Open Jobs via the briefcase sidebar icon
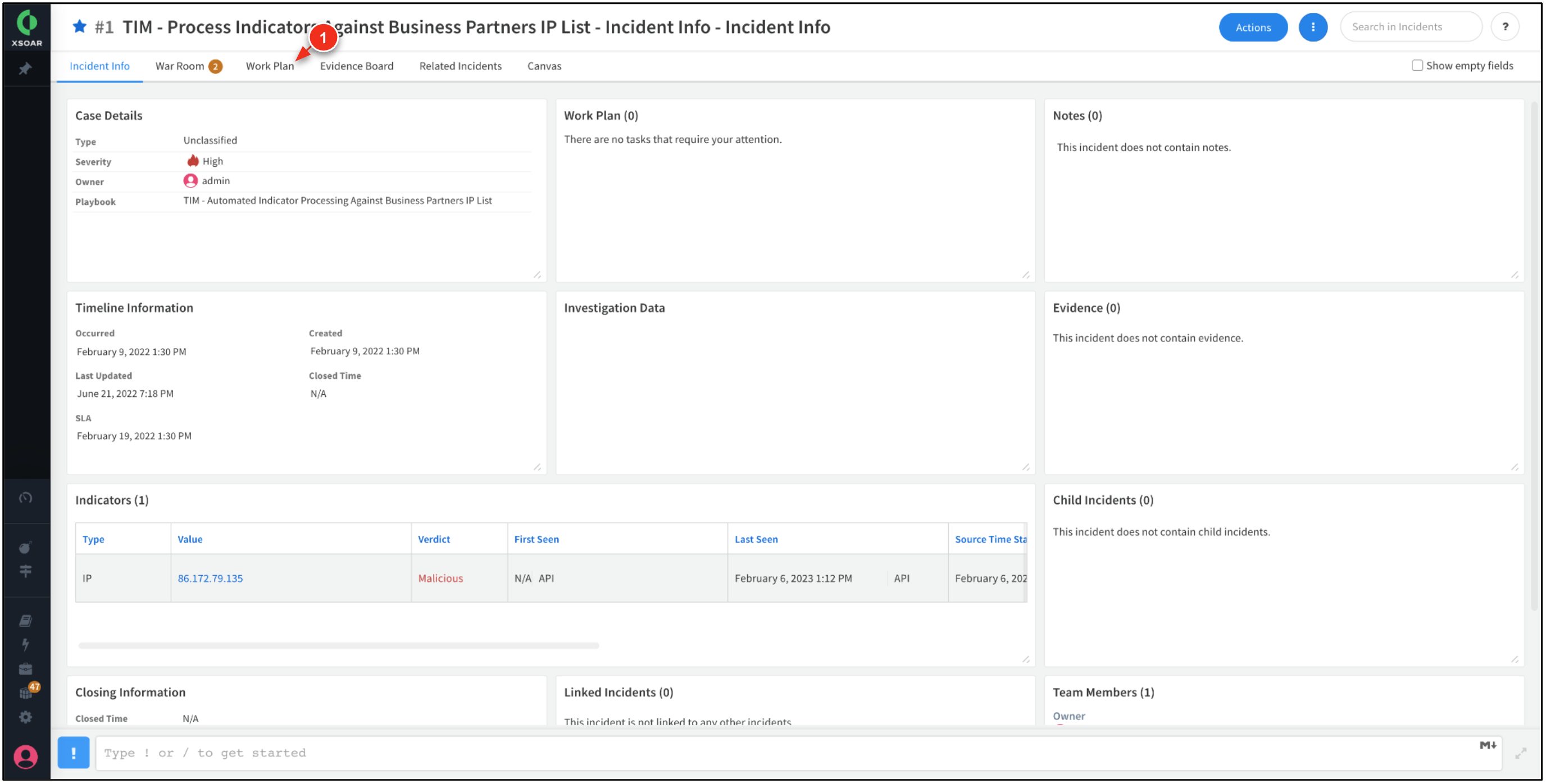1546x784 pixels. coord(25,669)
